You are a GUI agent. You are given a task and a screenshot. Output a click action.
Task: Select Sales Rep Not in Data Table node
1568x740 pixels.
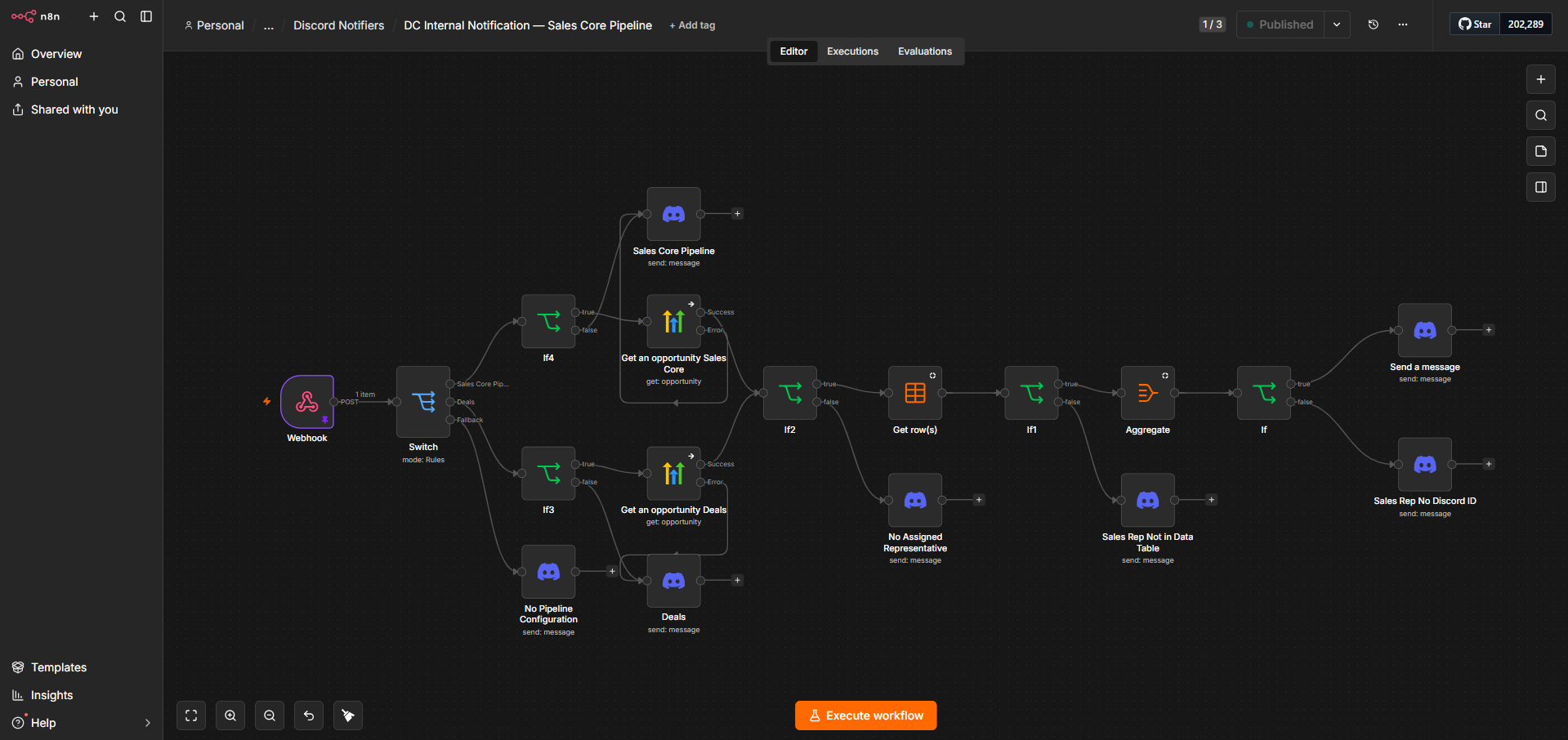(x=1148, y=500)
